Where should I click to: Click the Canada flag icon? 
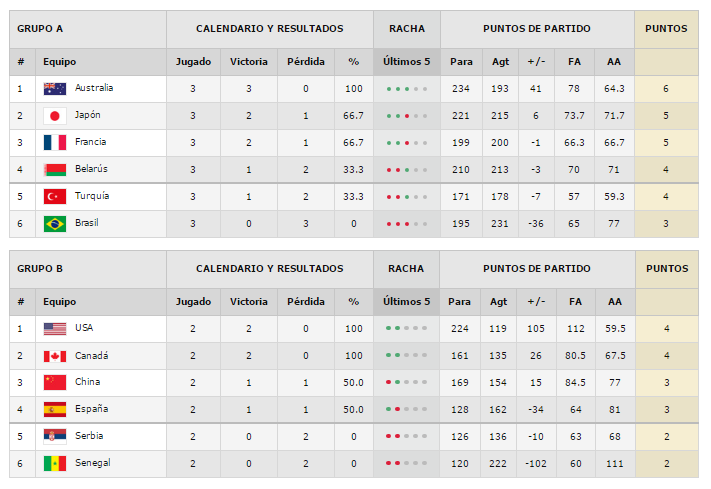click(x=55, y=356)
